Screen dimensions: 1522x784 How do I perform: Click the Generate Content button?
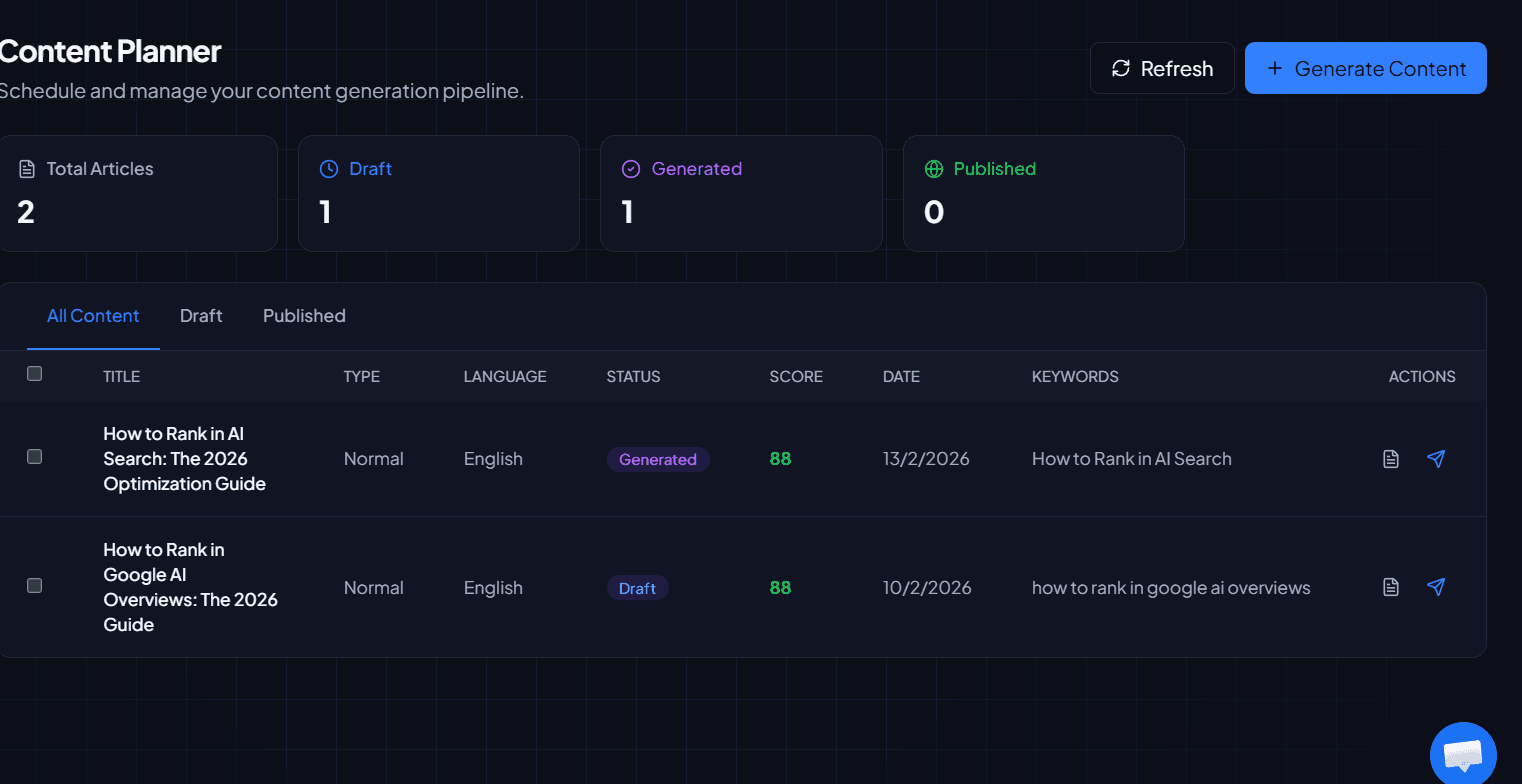click(1365, 68)
